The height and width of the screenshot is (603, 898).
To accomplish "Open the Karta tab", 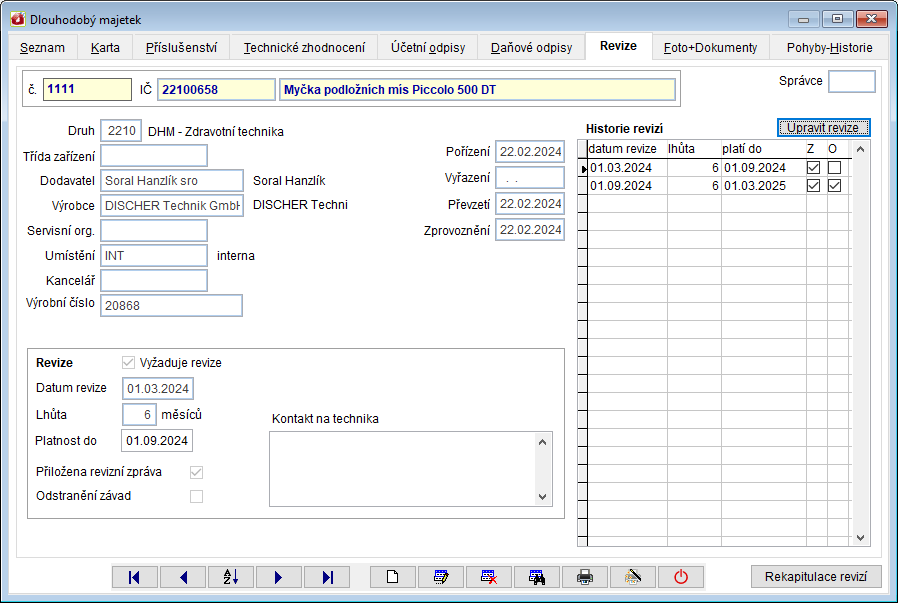I will pos(105,48).
